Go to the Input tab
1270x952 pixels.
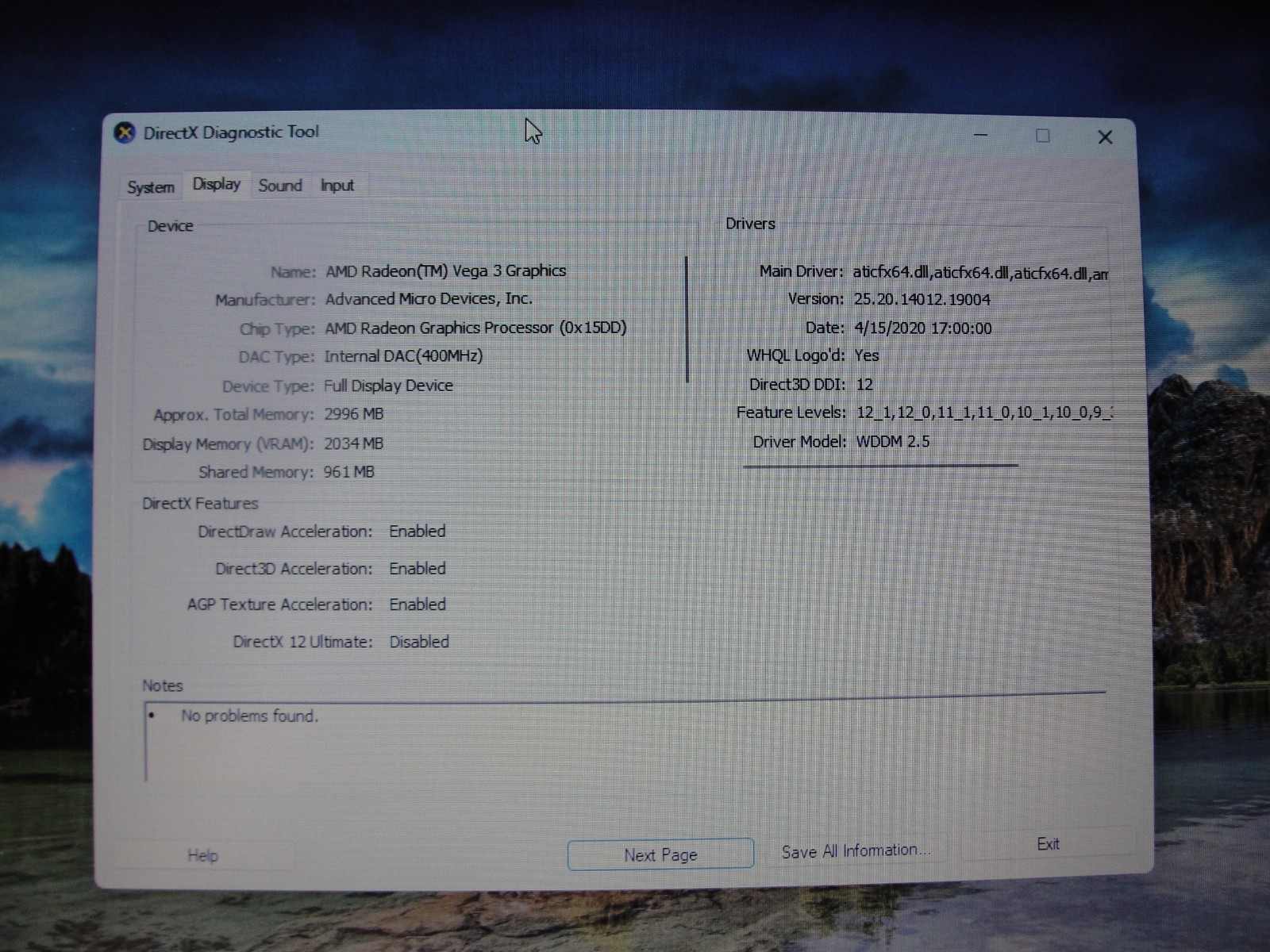pos(337,186)
